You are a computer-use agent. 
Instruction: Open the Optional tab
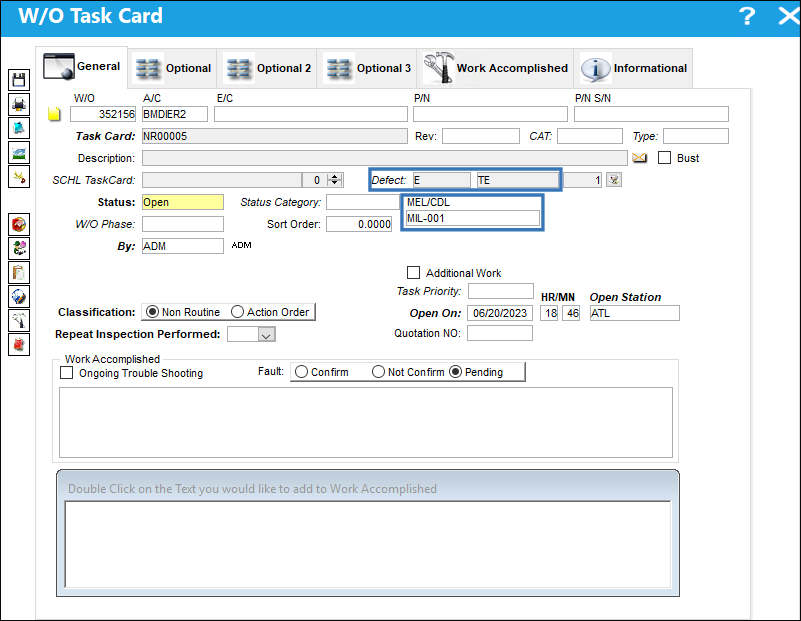point(174,68)
